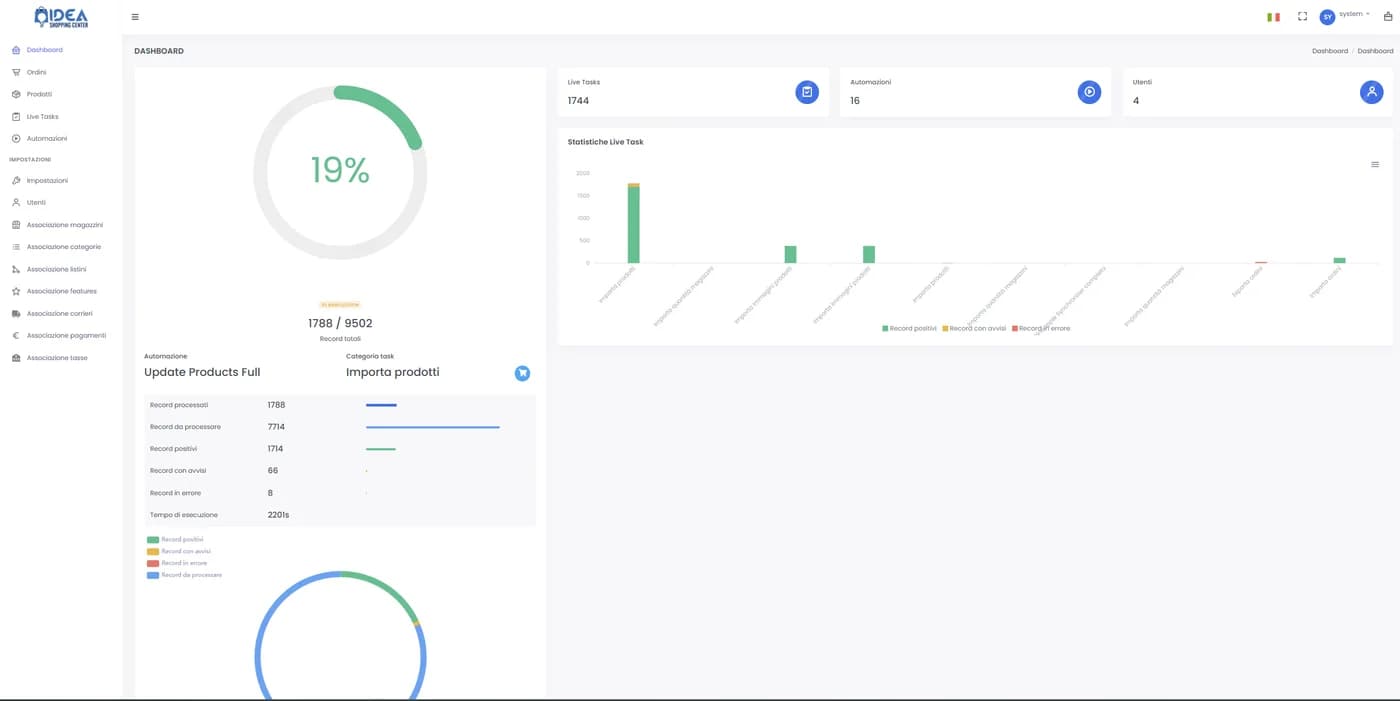Click the Record positivi value 1714
The image size is (1400, 701).
click(276, 449)
